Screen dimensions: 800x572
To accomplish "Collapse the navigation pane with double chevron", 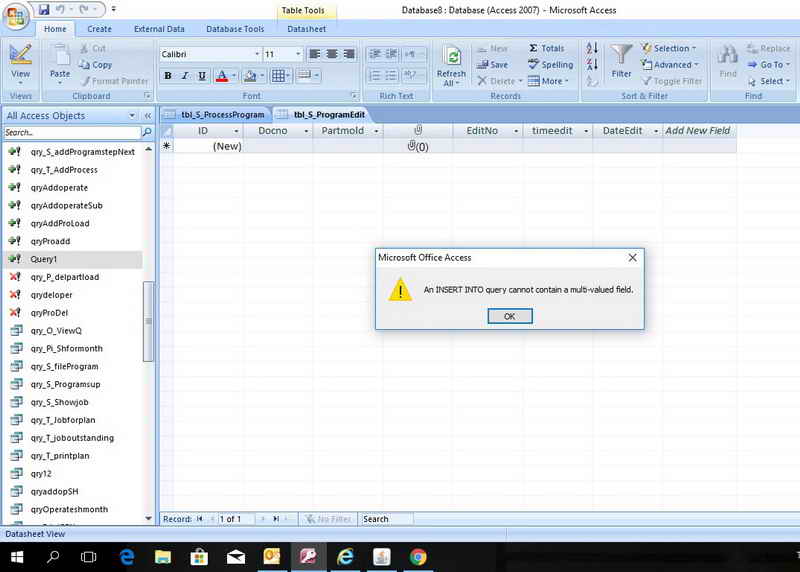I will (x=148, y=116).
